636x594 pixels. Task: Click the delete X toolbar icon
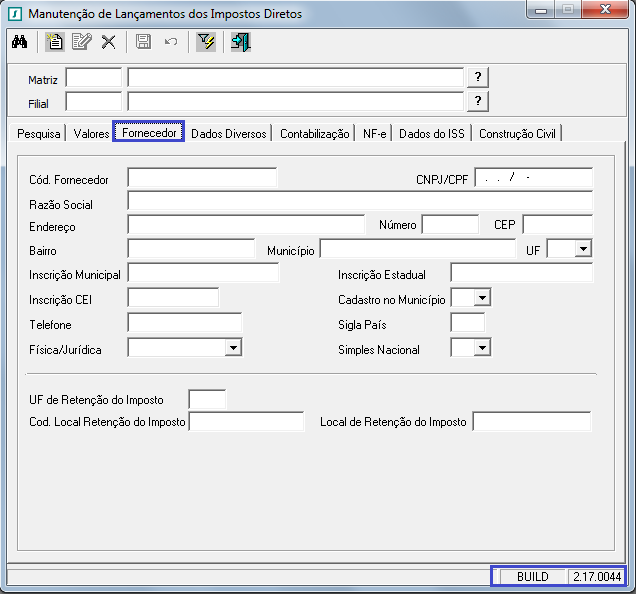[108, 42]
